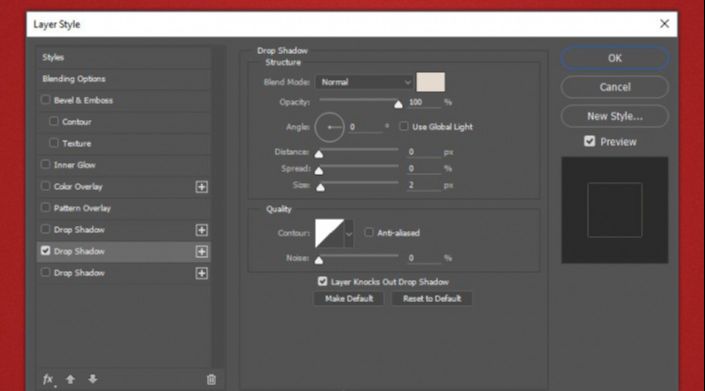Open the Contour curve thumbnail

click(x=330, y=233)
